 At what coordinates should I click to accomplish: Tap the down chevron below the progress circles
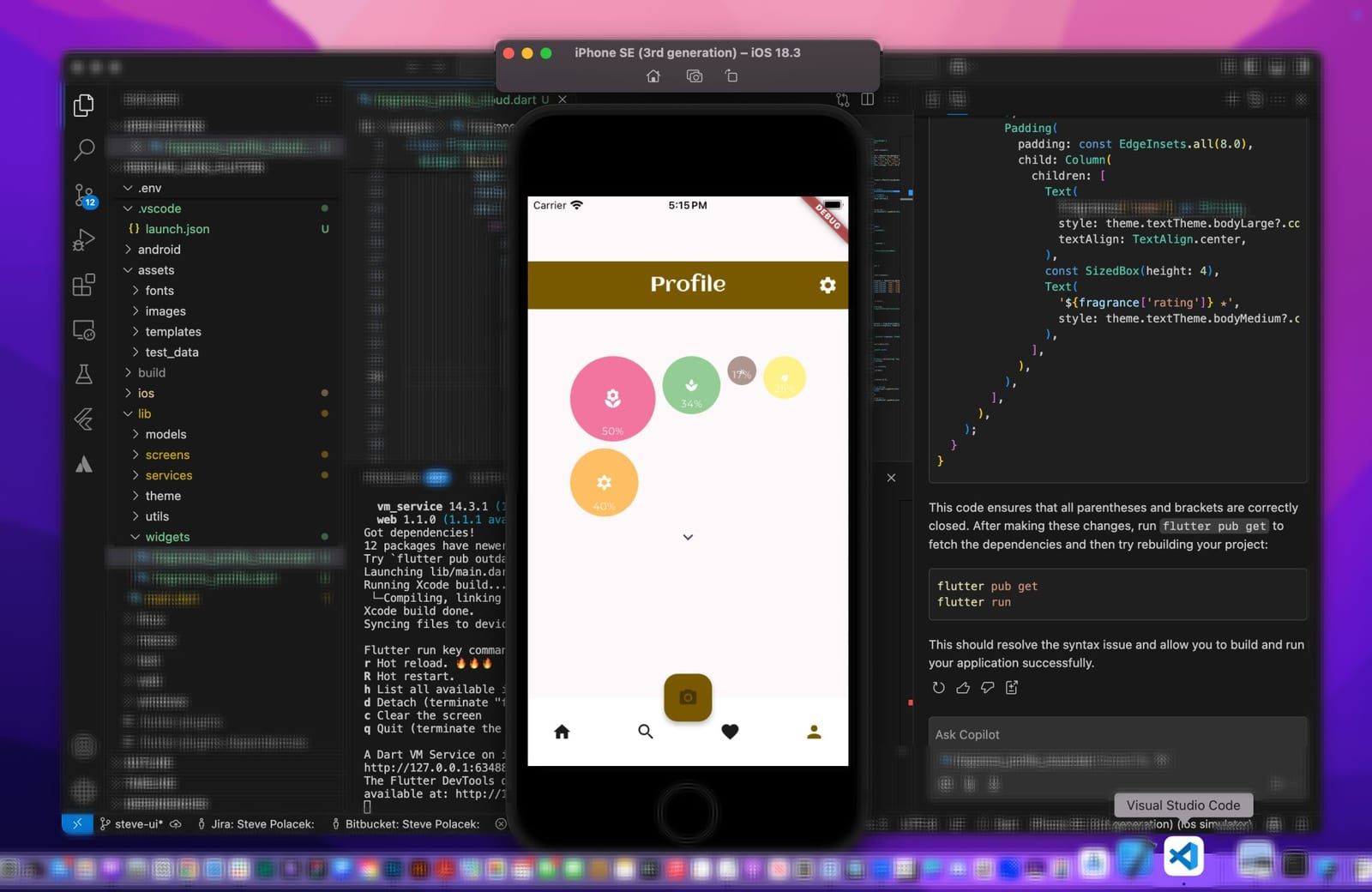(687, 537)
